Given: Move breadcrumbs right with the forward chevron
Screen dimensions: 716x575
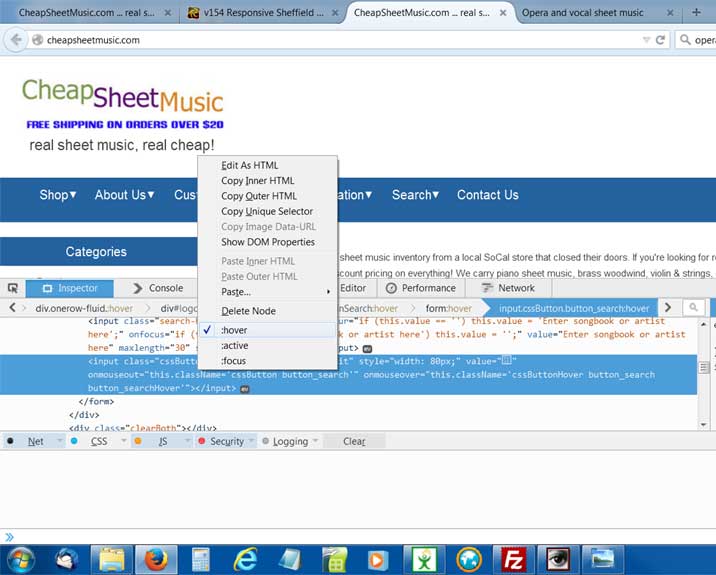Looking at the screenshot, I should [x=668, y=308].
